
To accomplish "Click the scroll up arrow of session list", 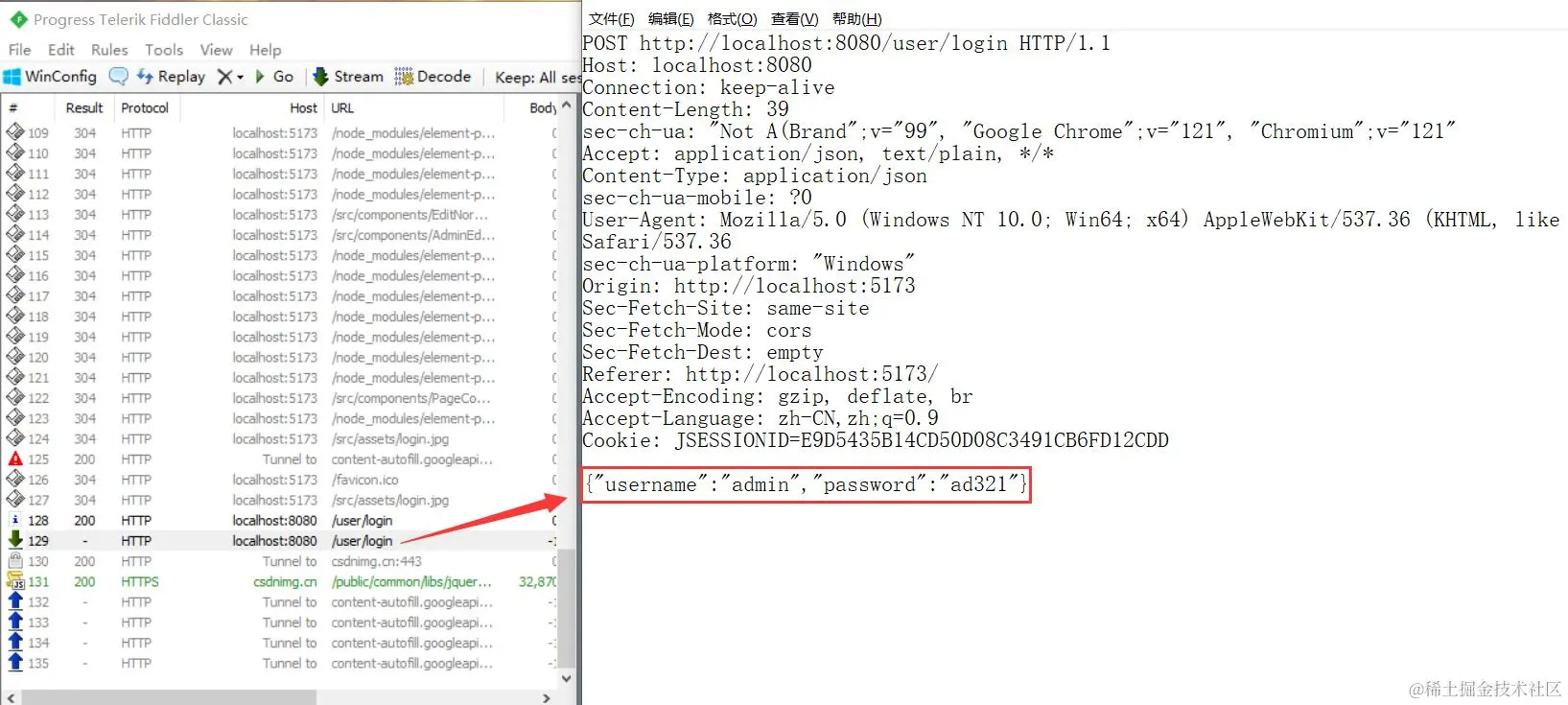I will point(566,105).
